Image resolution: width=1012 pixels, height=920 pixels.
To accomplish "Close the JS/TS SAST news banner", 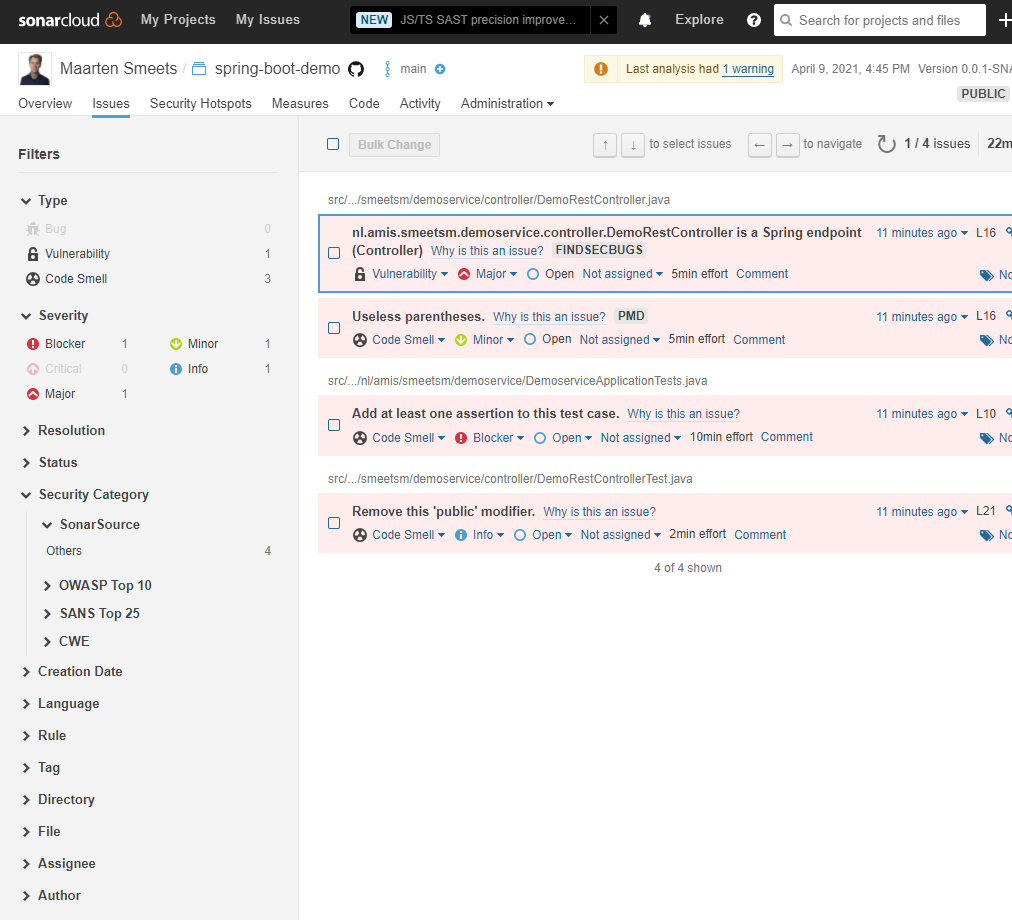I will pyautogui.click(x=603, y=20).
